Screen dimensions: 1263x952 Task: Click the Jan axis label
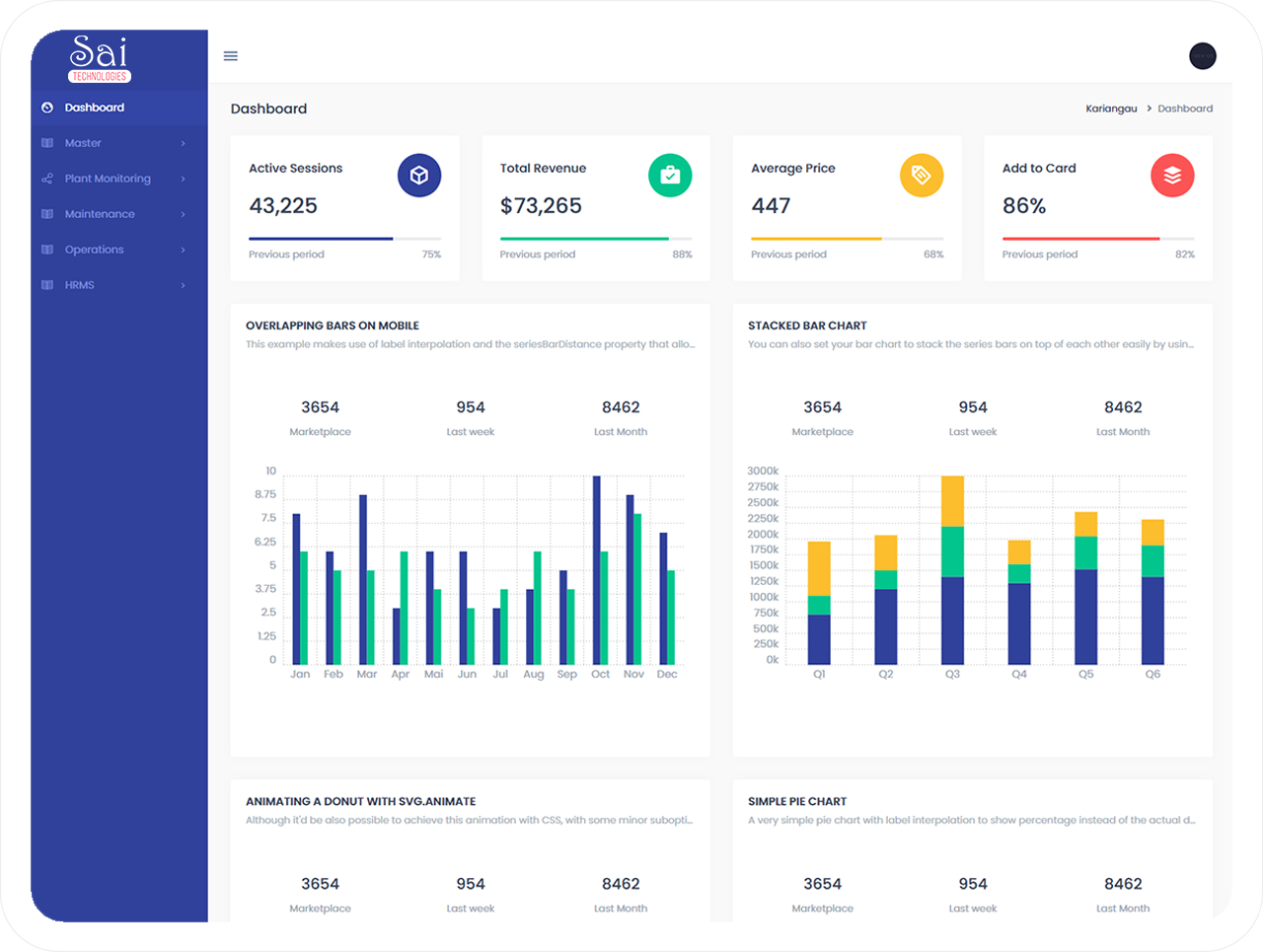pos(300,675)
